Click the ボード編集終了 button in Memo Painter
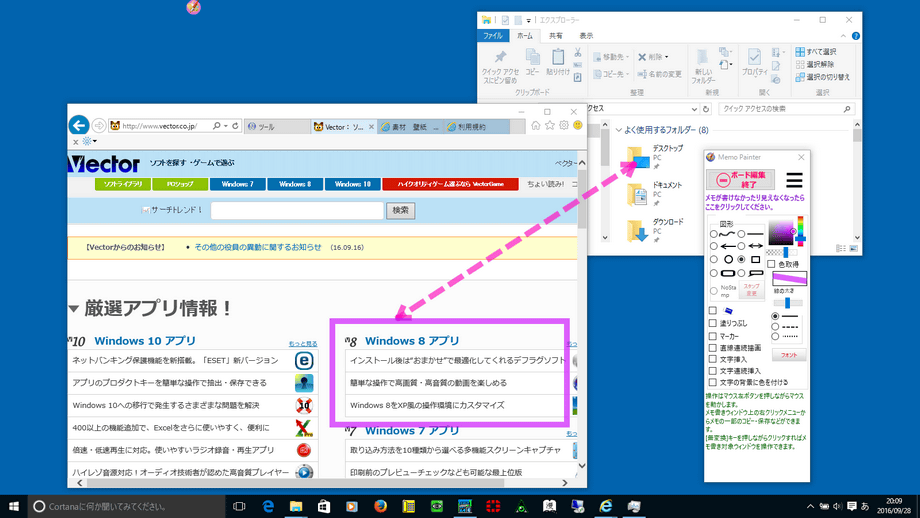 click(740, 180)
